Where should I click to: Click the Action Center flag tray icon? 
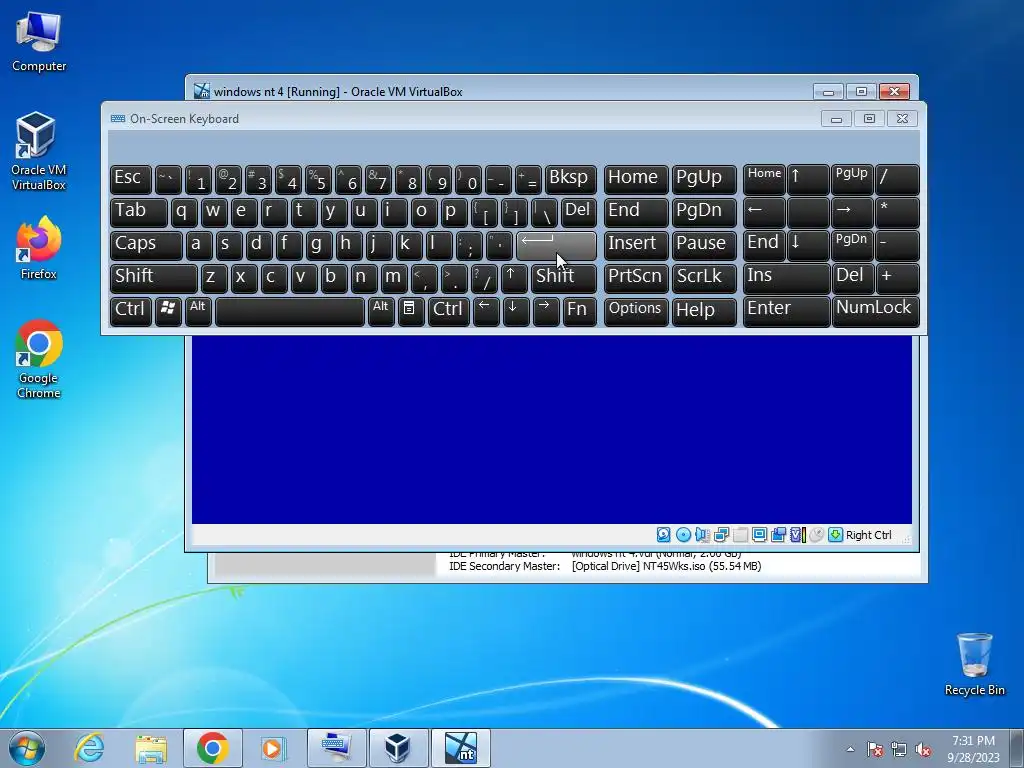(x=875, y=750)
